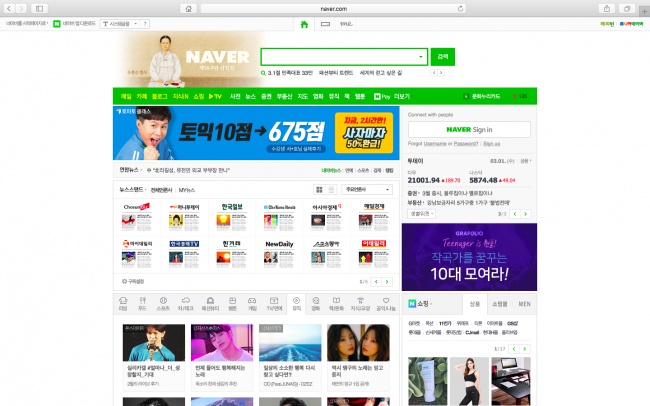Click the green Naver home icon
Screen dimensions: 650x406
(305, 23)
